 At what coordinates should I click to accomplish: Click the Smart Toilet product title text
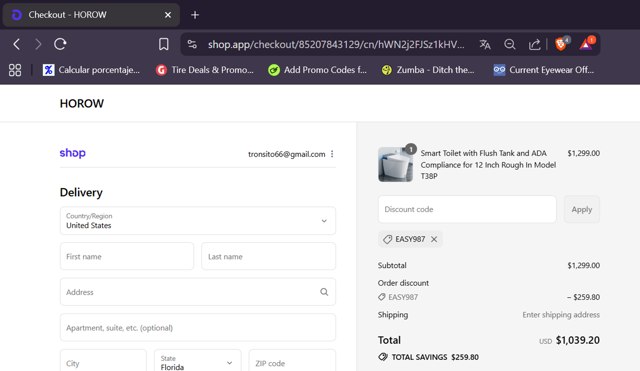[488, 164]
